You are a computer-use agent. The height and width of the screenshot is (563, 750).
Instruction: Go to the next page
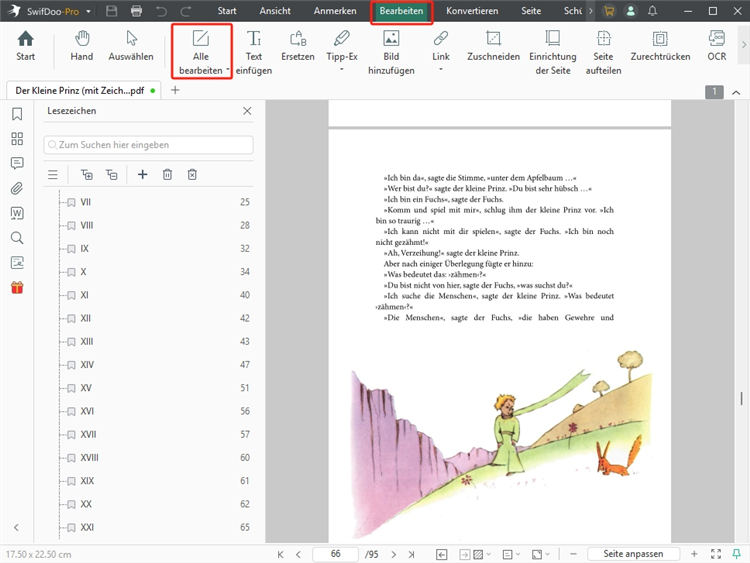tap(394, 554)
